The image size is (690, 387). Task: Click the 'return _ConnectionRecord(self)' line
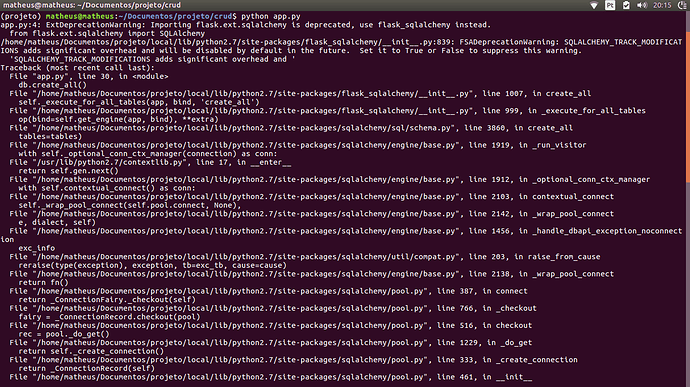point(86,369)
